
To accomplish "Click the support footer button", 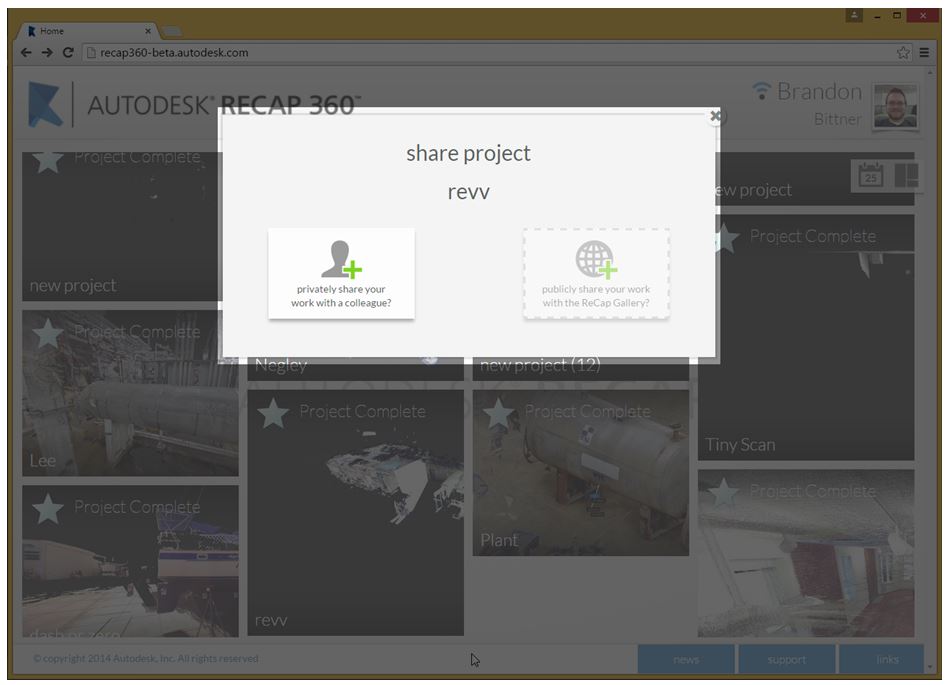I will tap(787, 660).
